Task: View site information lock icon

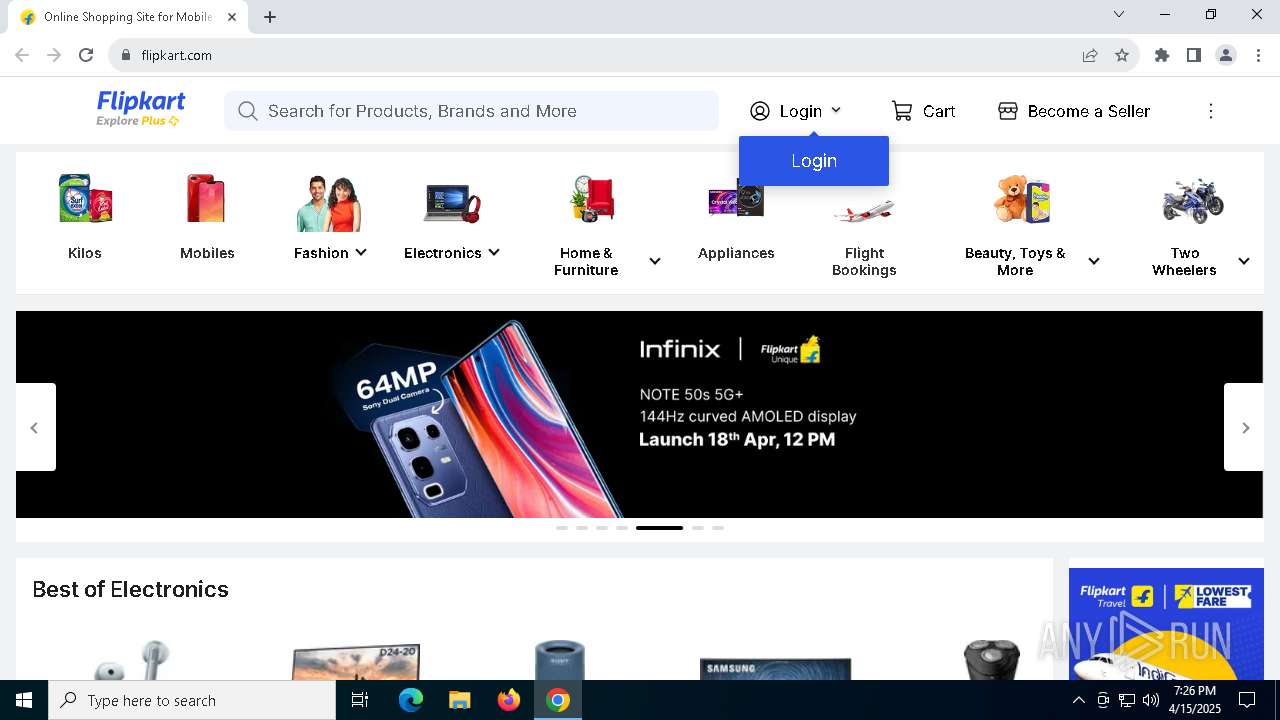Action: (125, 55)
